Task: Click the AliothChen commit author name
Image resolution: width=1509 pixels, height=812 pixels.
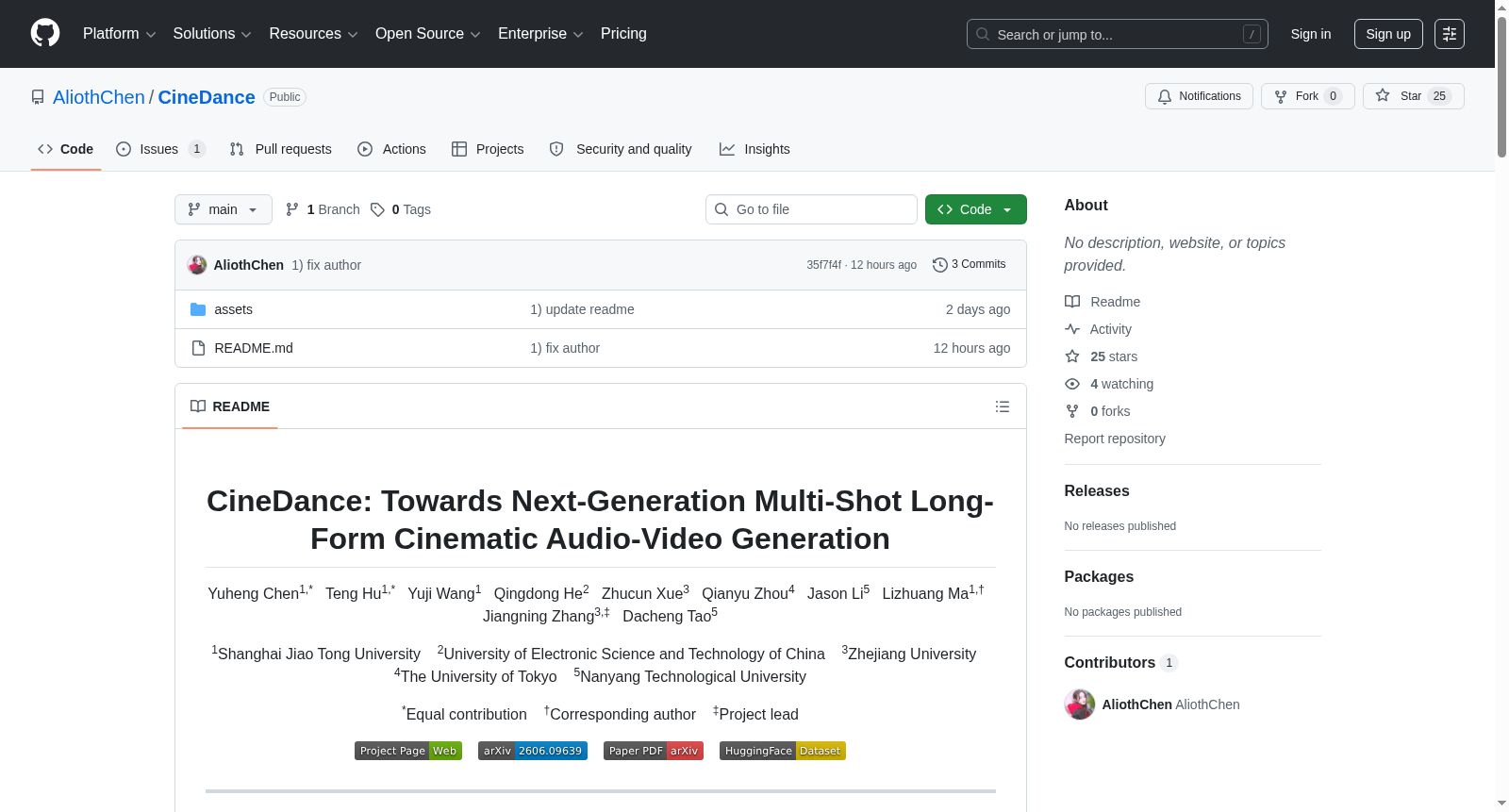Action: click(249, 265)
